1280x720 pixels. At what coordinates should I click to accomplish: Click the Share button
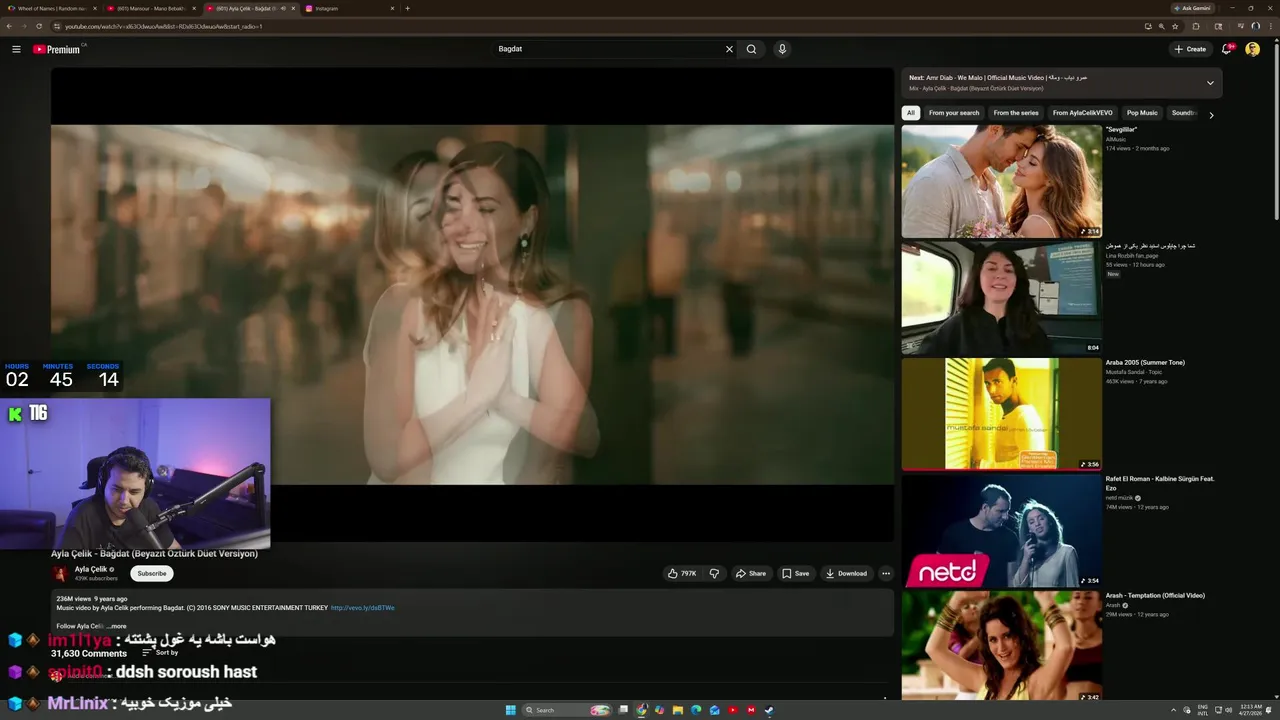(750, 573)
